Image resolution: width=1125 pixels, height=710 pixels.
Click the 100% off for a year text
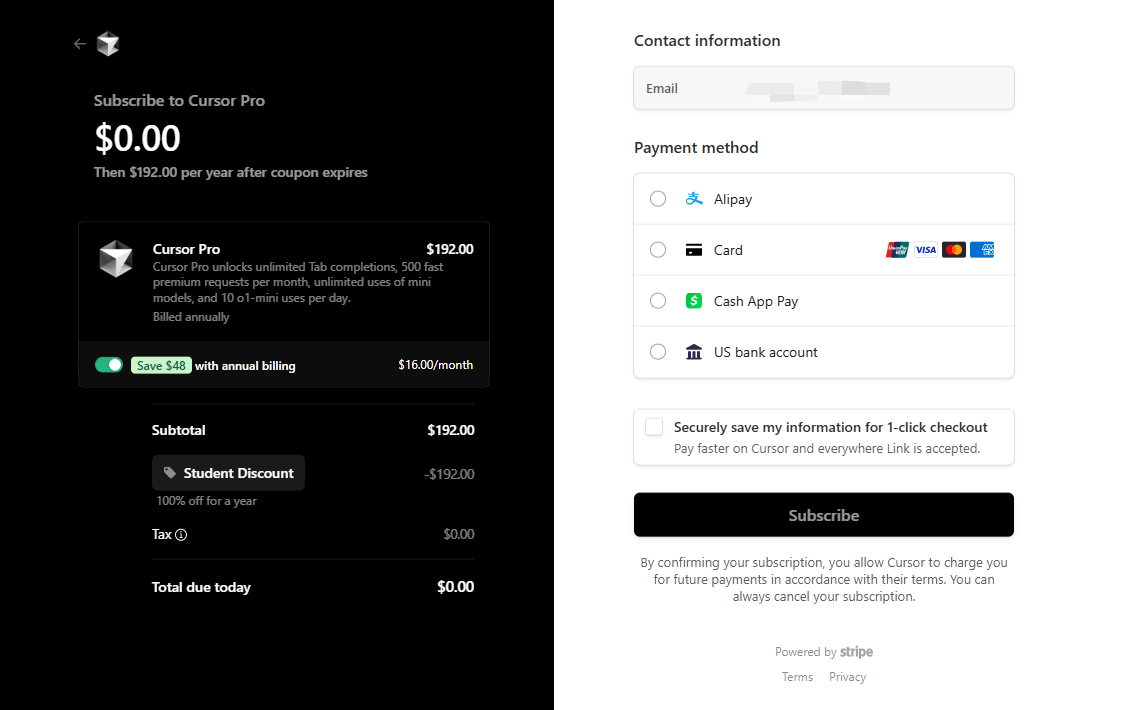(x=207, y=501)
